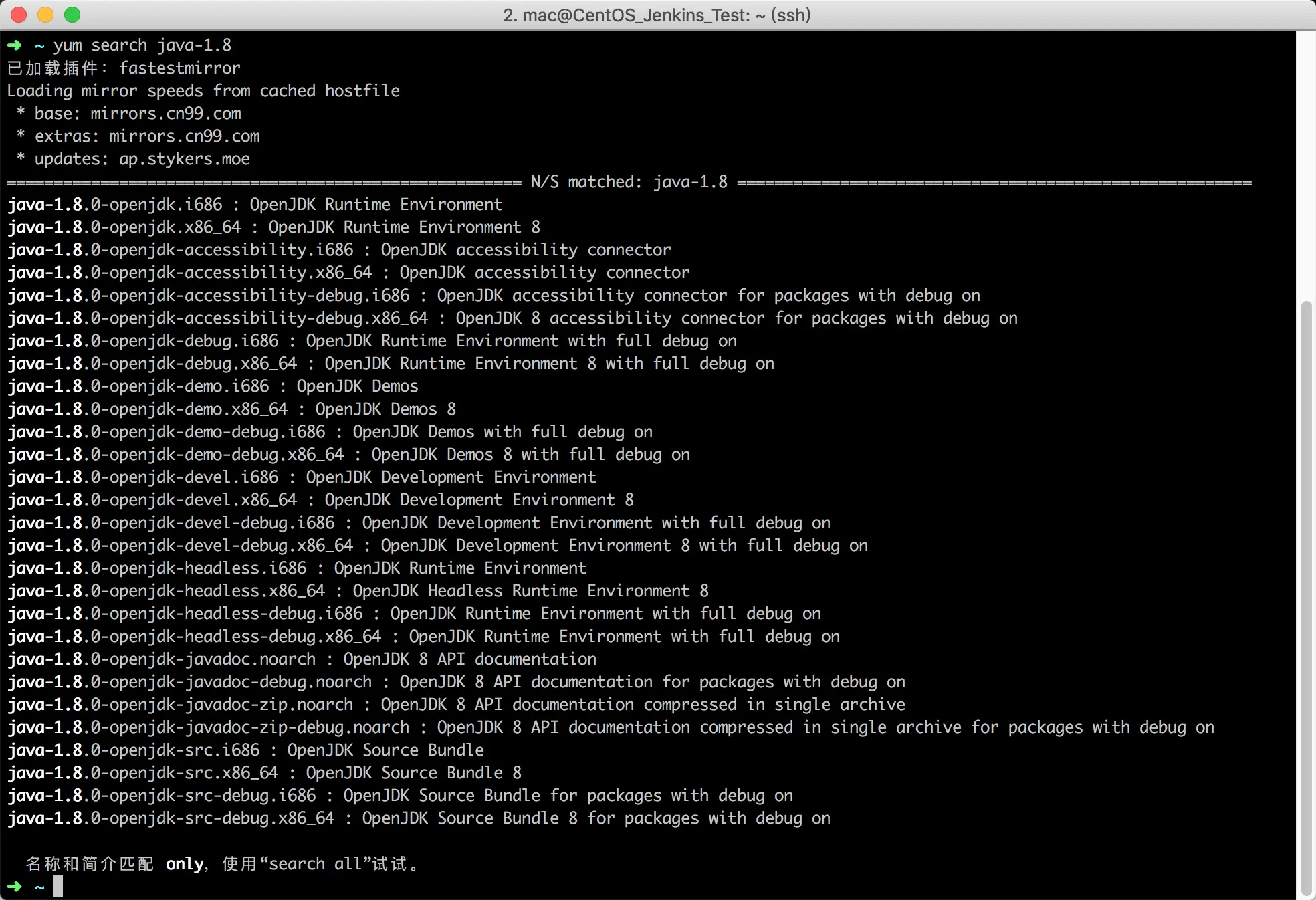This screenshot has width=1316, height=900.
Task: Click the tilde next to the prompt arrow
Action: 38,45
